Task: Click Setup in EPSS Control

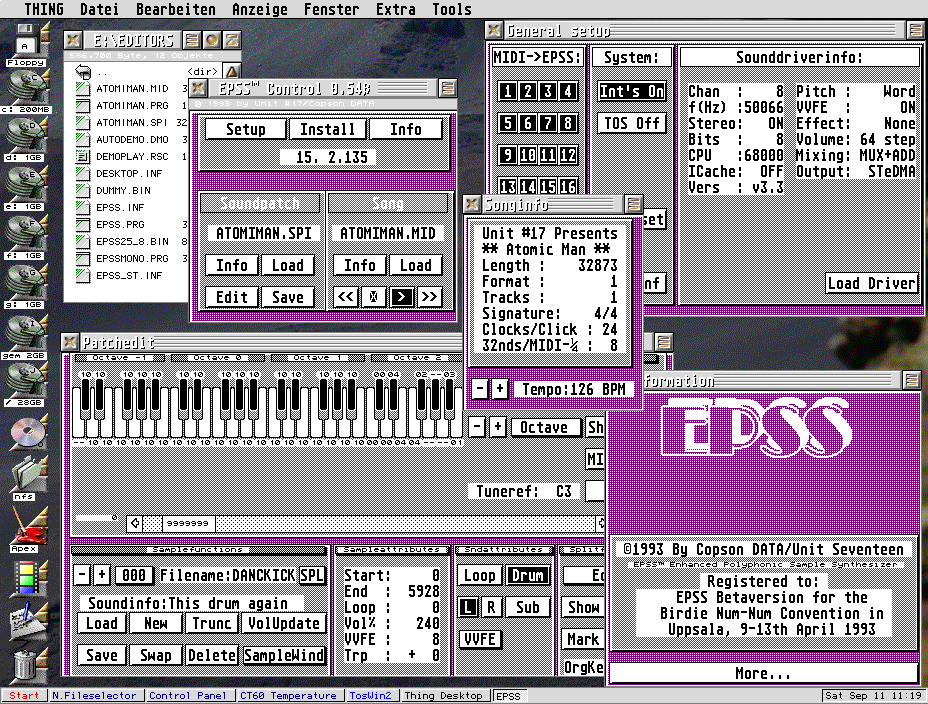Action: (x=246, y=129)
